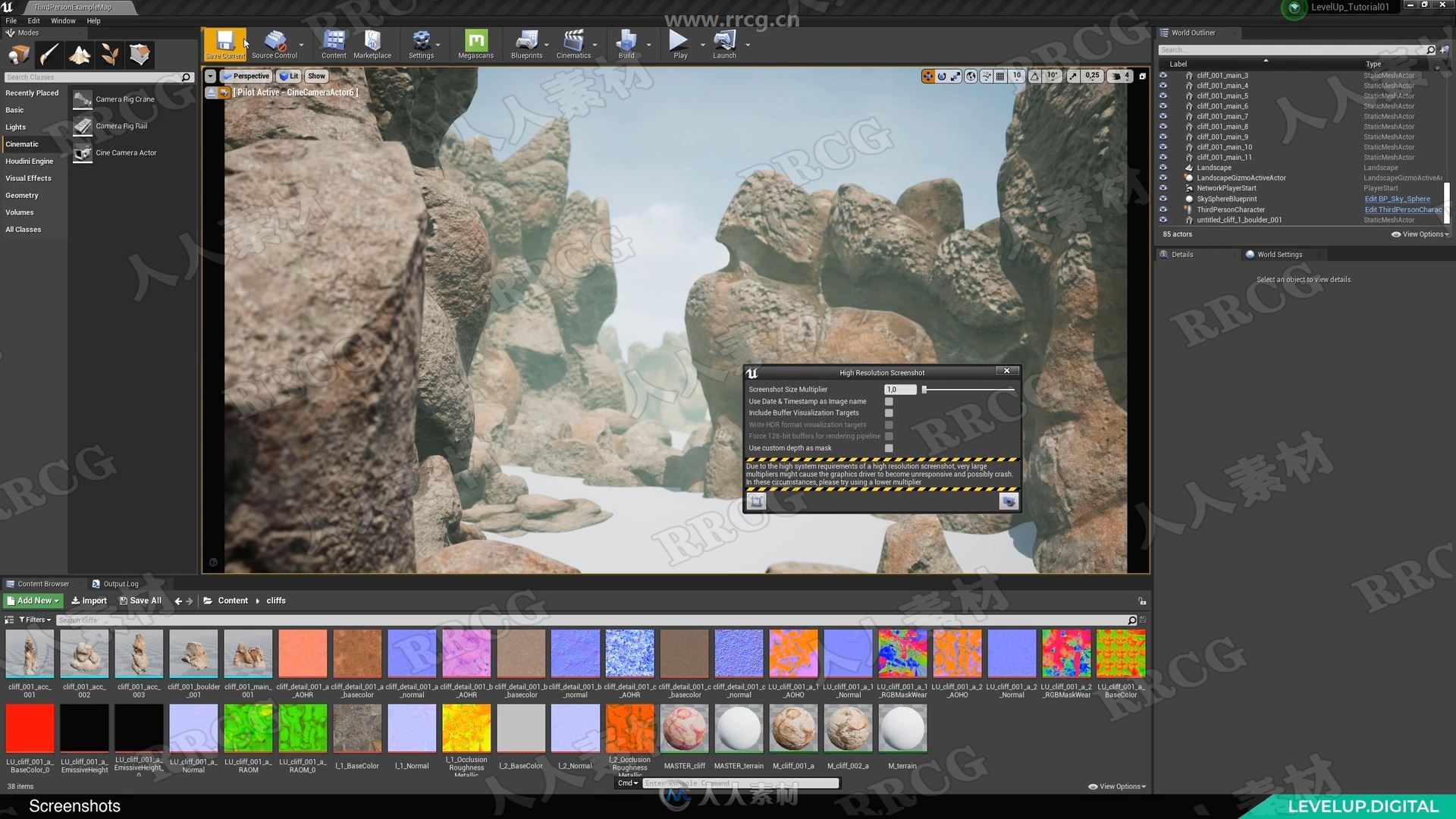Expand cliffs folder in Content browser
Screen dimensions: 1456x819
(275, 600)
